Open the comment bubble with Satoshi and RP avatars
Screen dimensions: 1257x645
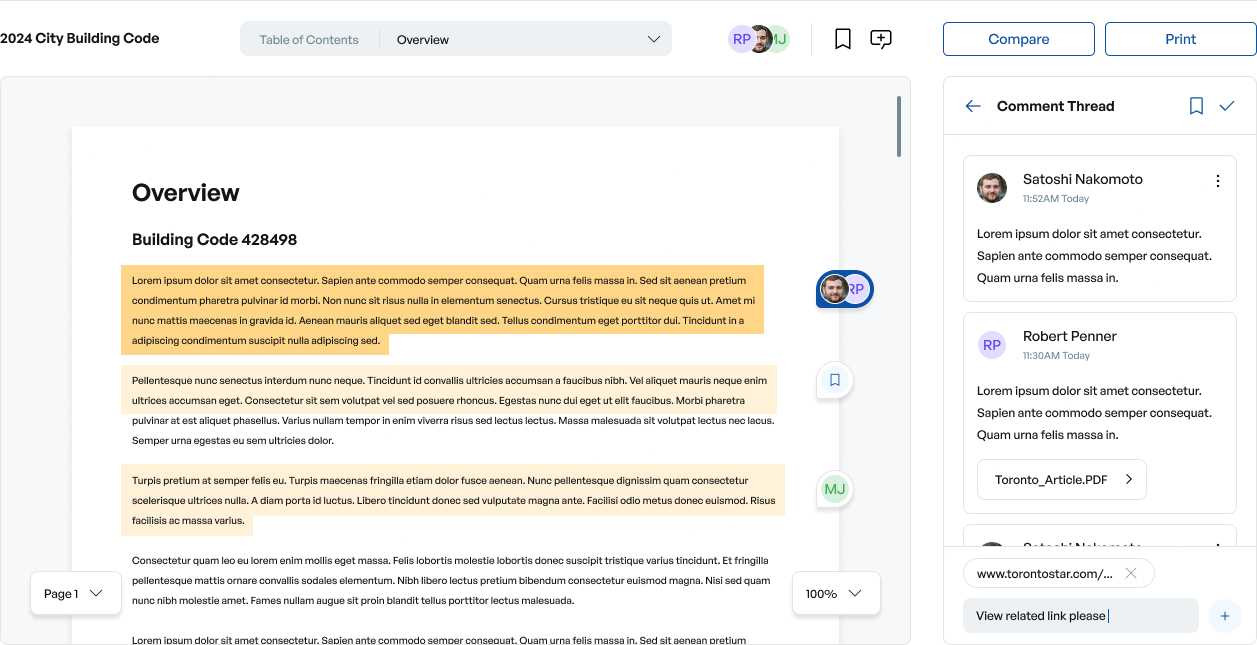[x=844, y=290]
